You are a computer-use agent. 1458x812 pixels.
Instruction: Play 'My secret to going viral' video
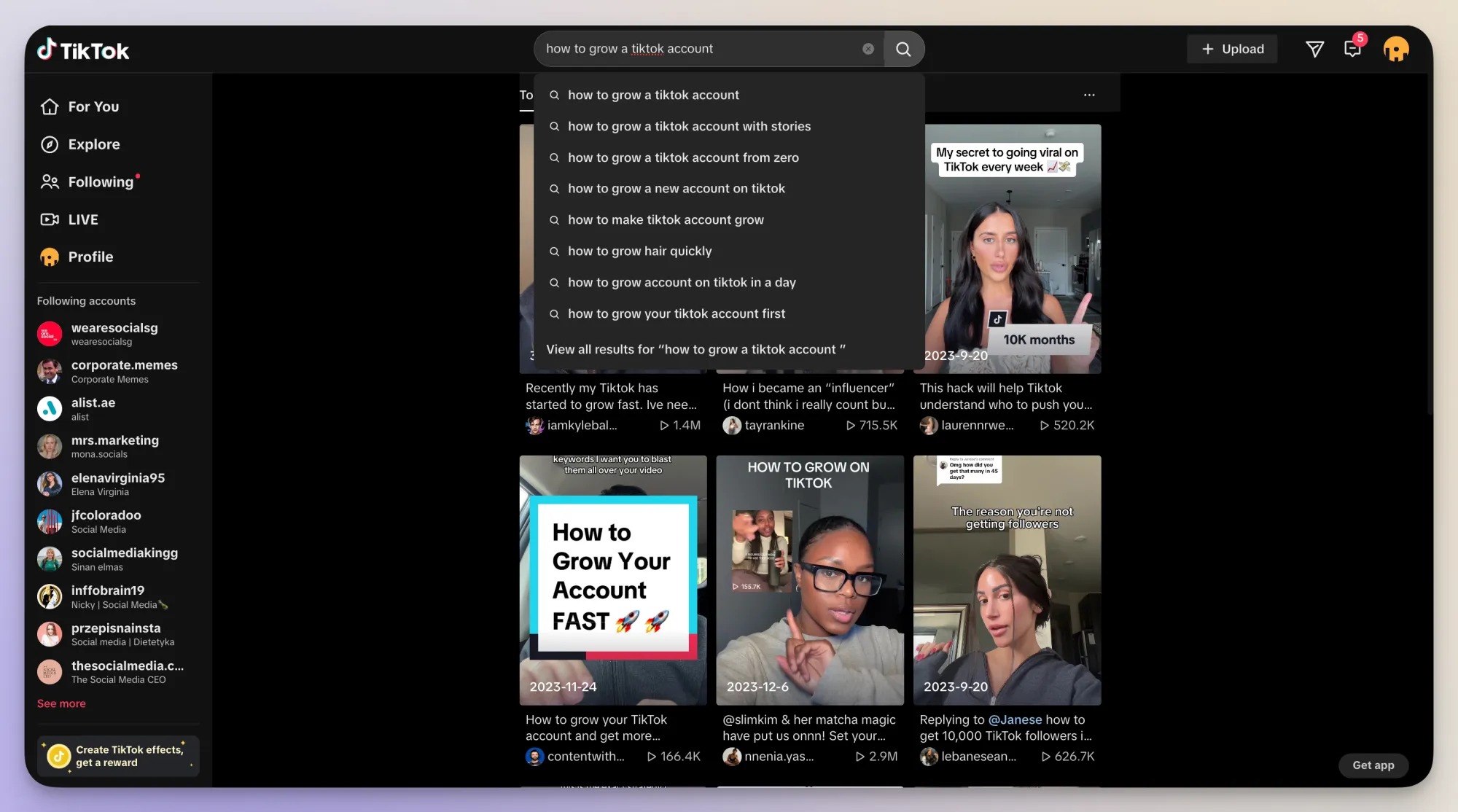tap(1013, 249)
